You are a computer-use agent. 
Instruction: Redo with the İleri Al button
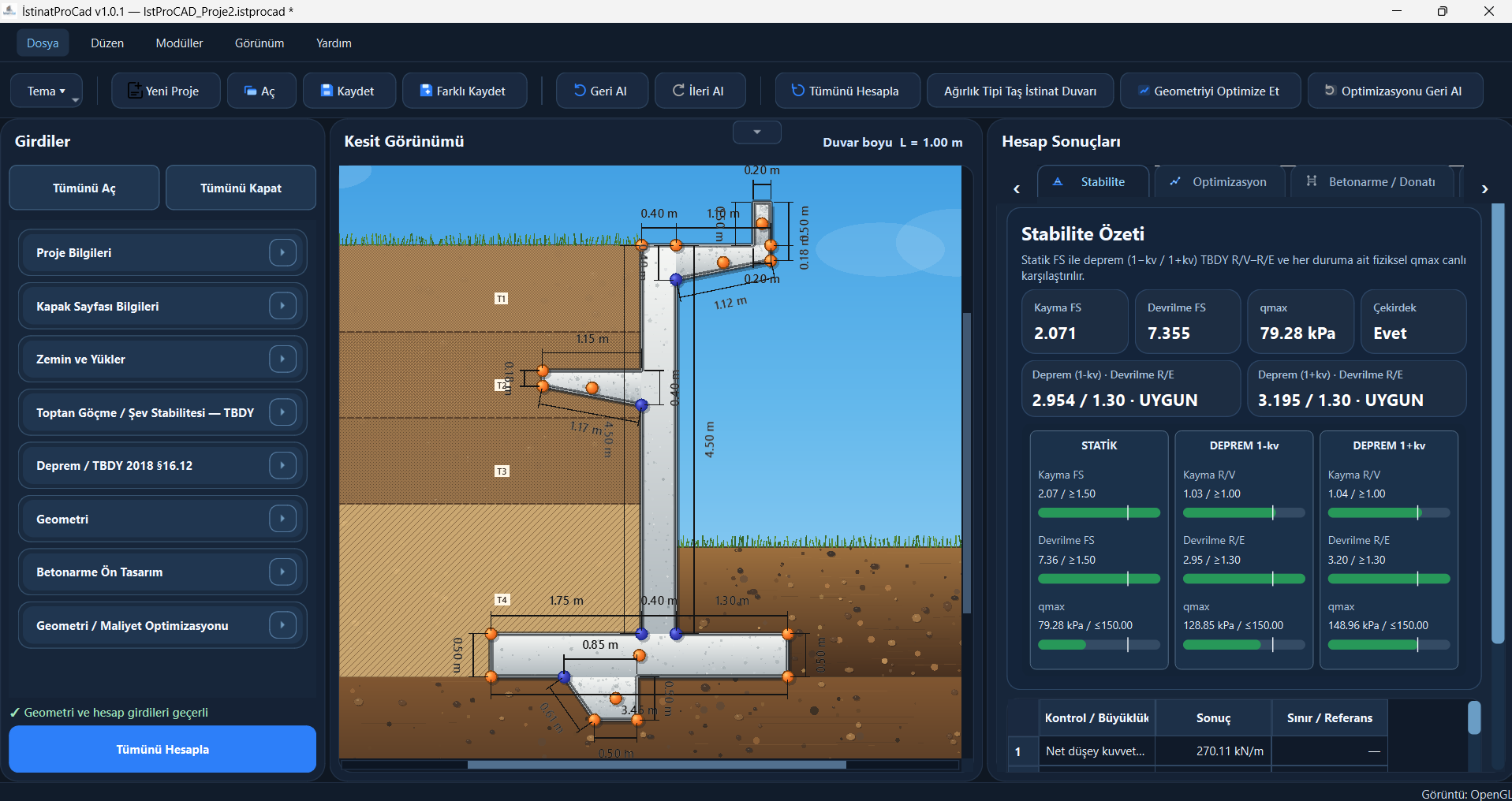(700, 91)
